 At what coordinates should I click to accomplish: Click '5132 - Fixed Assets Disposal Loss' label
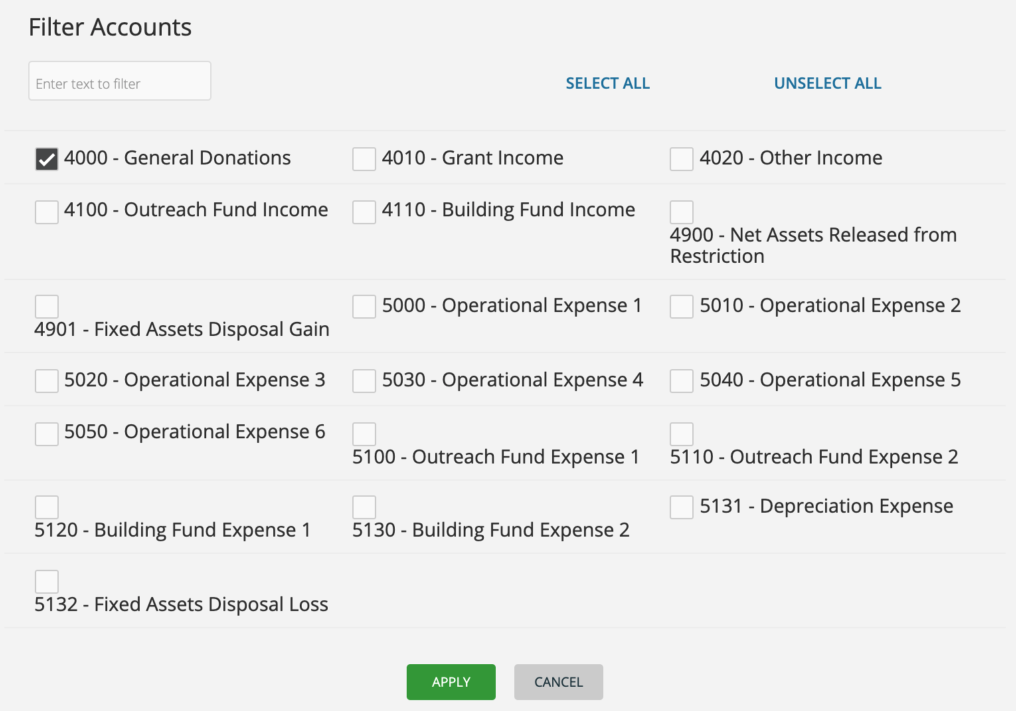coord(181,605)
